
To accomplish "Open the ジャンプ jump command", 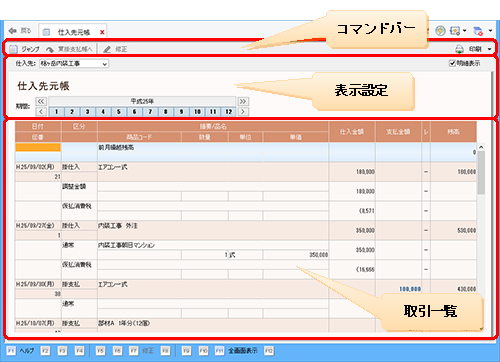I will pos(25,49).
